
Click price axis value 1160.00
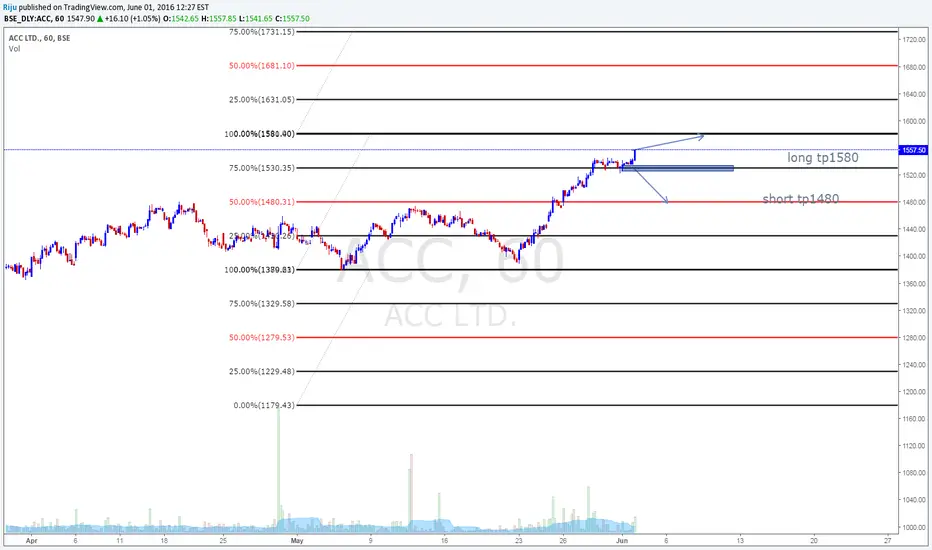point(914,419)
